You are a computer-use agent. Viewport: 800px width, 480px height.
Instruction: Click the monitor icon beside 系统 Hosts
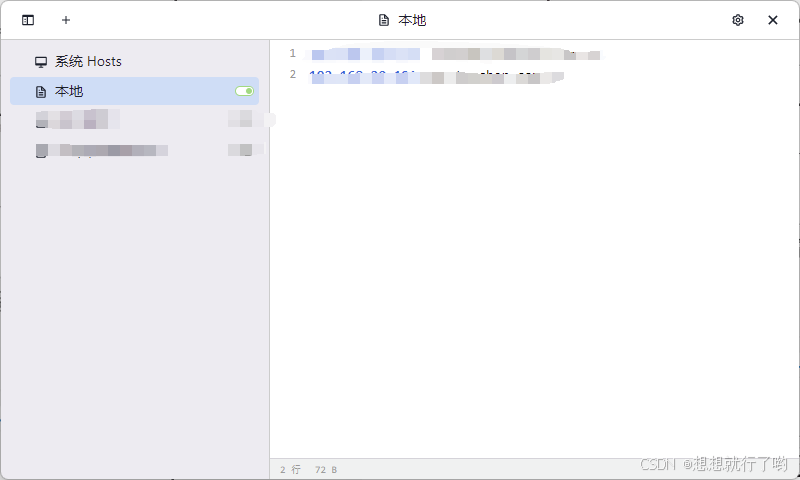pyautogui.click(x=41, y=62)
